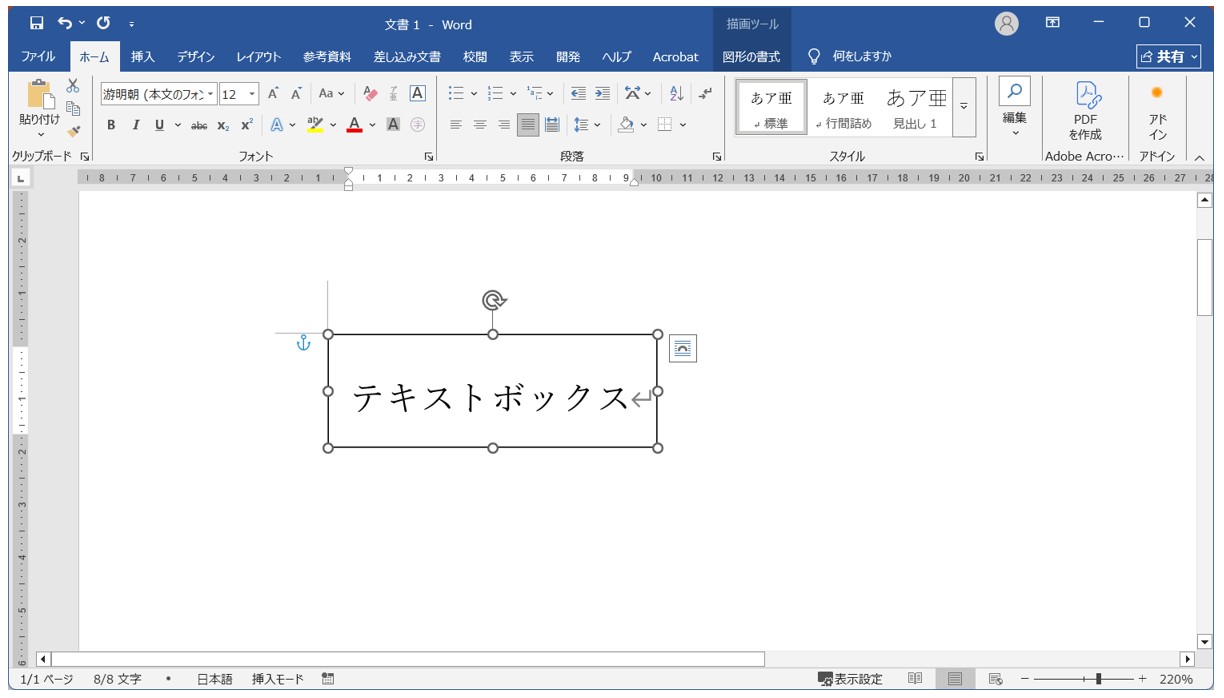The image size is (1224, 698).
Task: Toggle Superscript formatting
Action: (x=246, y=125)
